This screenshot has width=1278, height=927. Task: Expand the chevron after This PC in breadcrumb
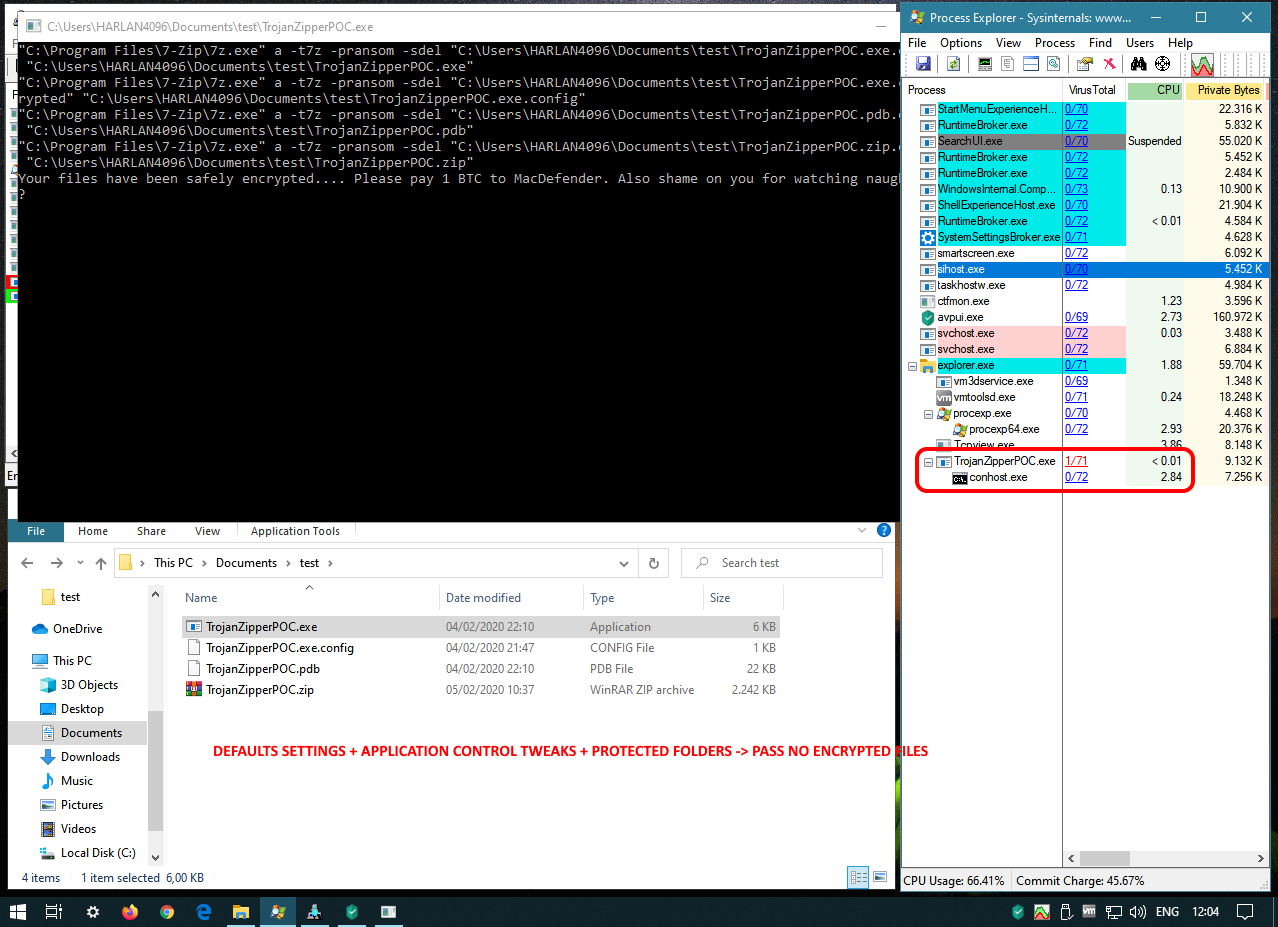click(x=204, y=563)
